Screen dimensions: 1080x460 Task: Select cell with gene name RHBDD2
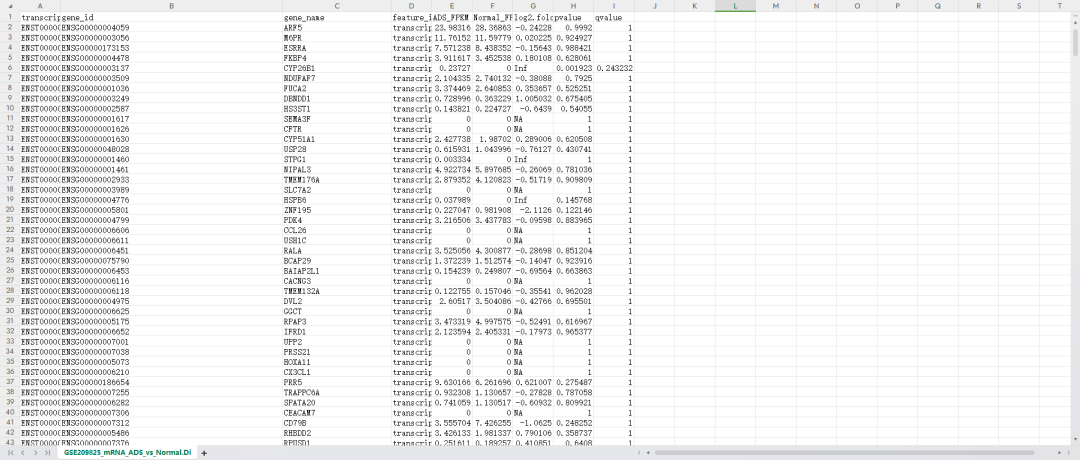(336, 432)
